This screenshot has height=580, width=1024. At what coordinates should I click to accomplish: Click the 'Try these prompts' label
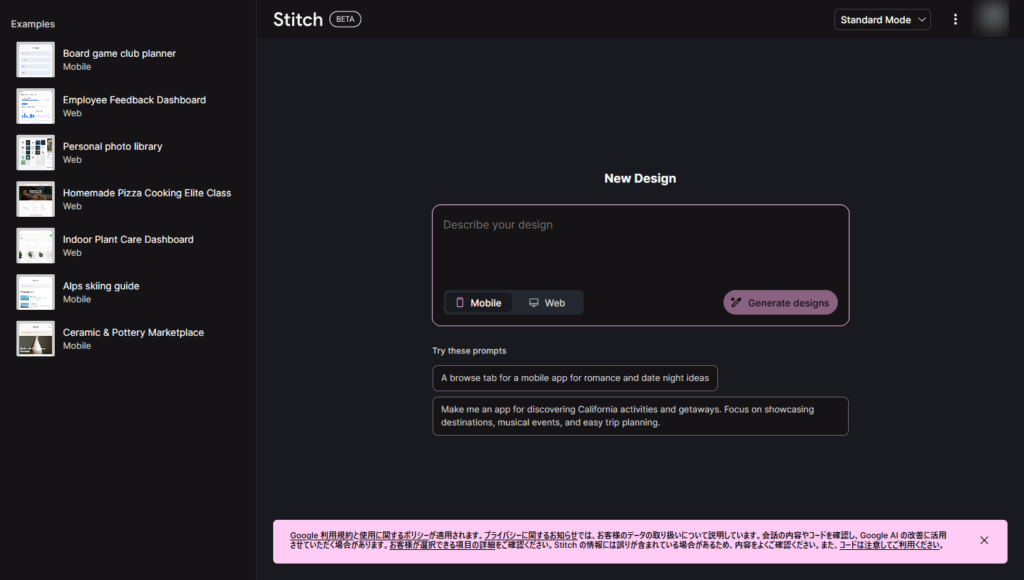[x=469, y=351]
